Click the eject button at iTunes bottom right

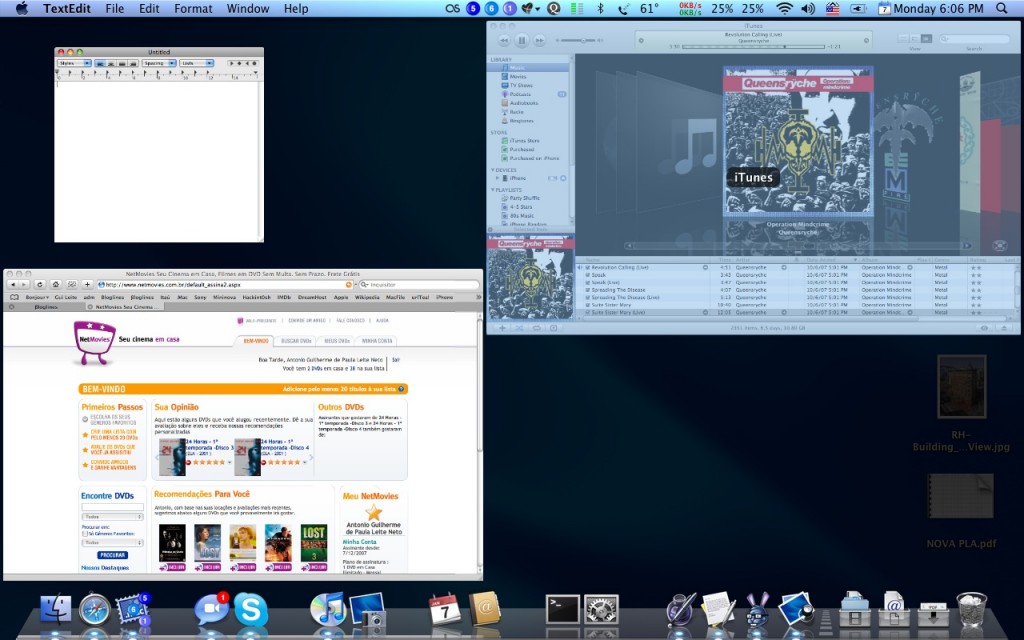coord(1004,328)
